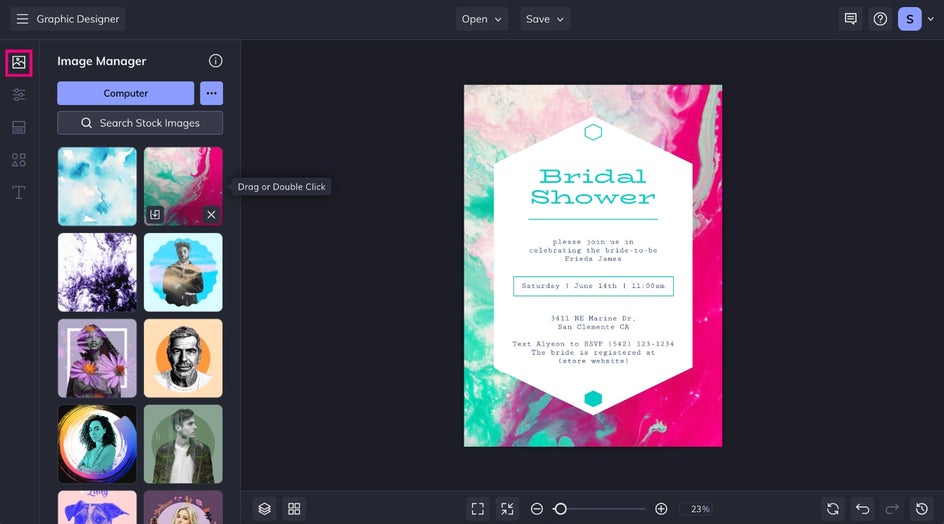The height and width of the screenshot is (524, 944).
Task: Open the history clock icon
Action: coord(921,509)
